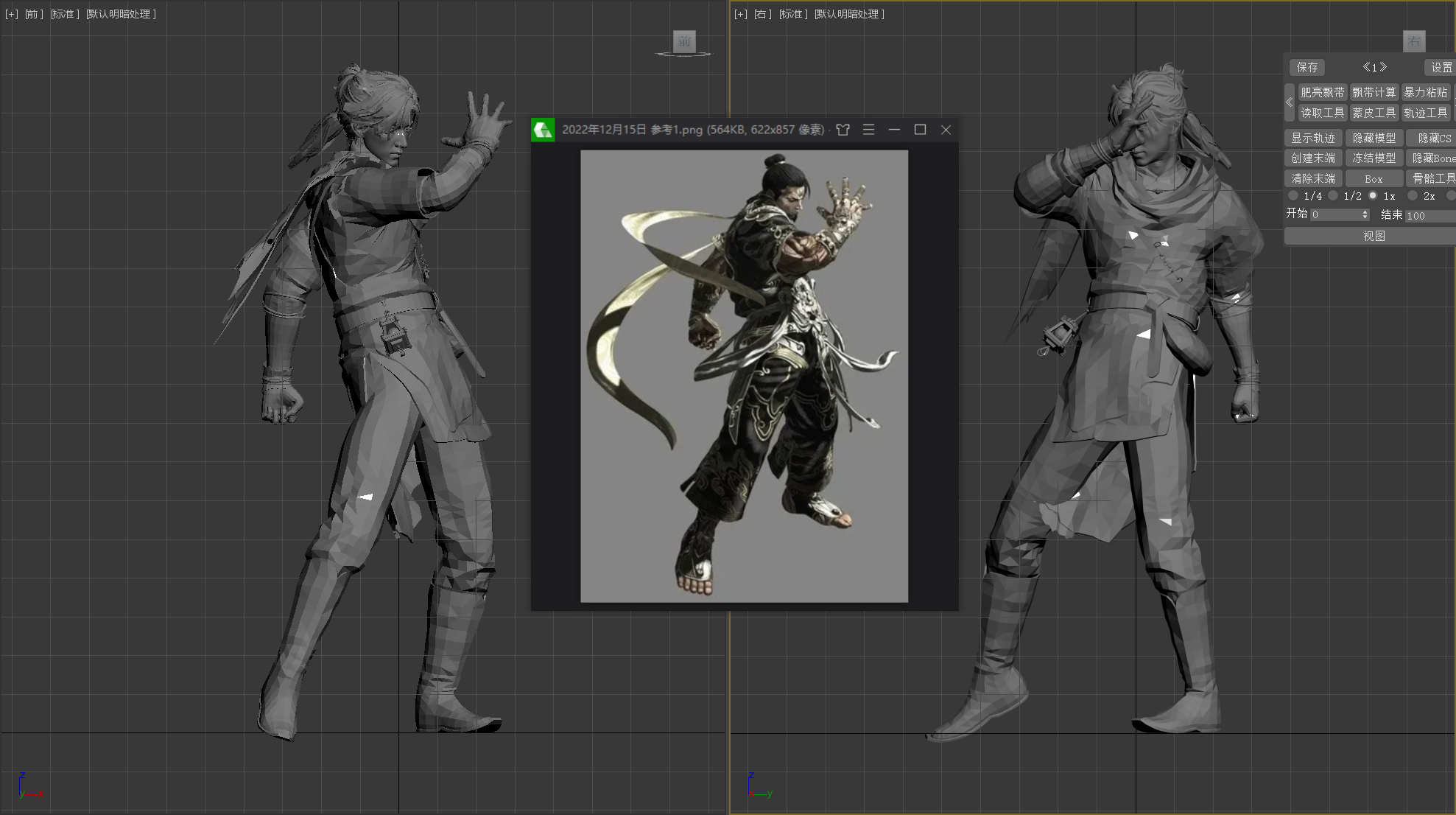Image resolution: width=1456 pixels, height=815 pixels.
Task: Switch to the 读取工具 tool tab
Action: pos(1323,113)
